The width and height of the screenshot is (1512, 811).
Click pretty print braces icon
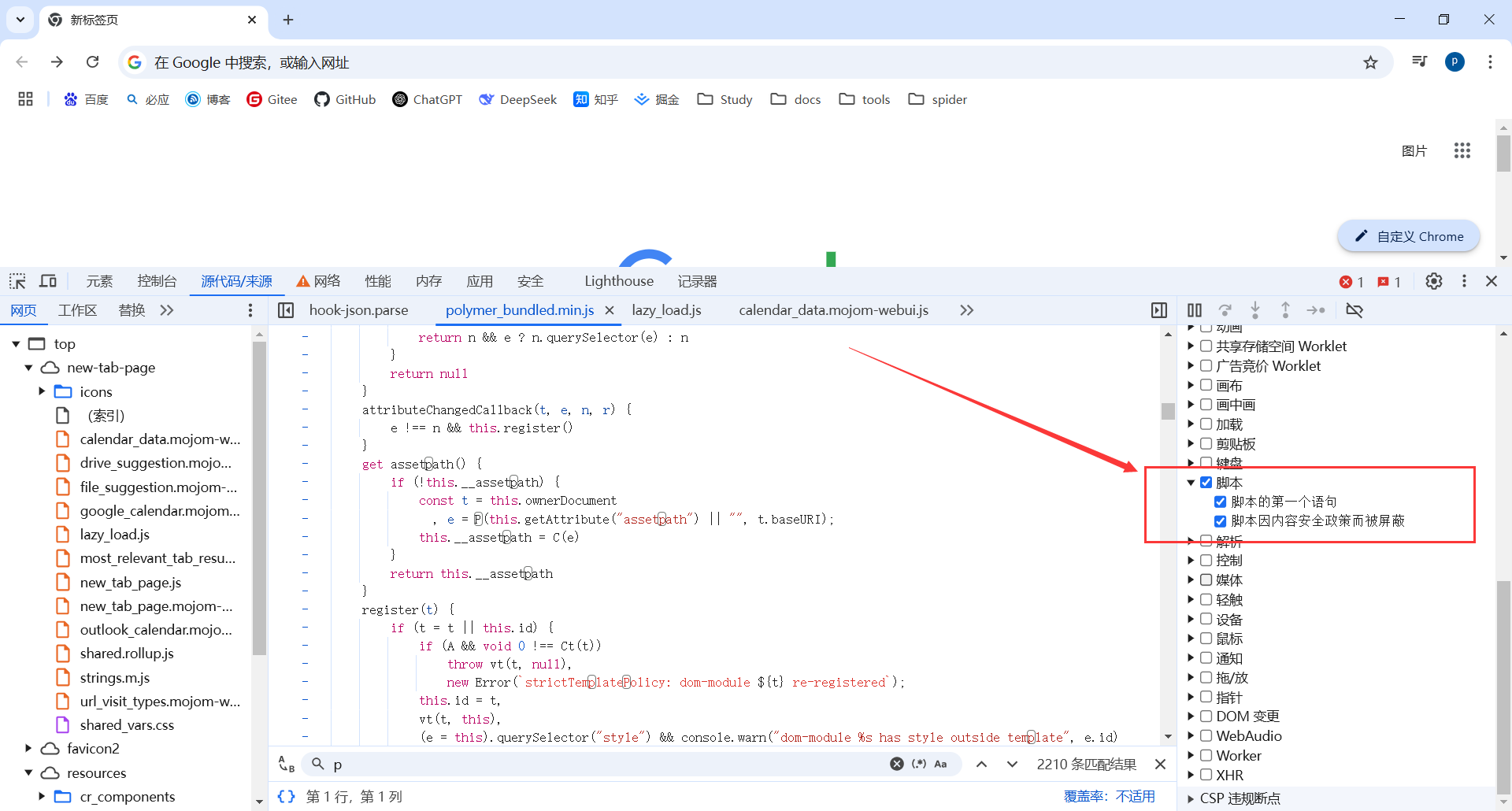(287, 797)
